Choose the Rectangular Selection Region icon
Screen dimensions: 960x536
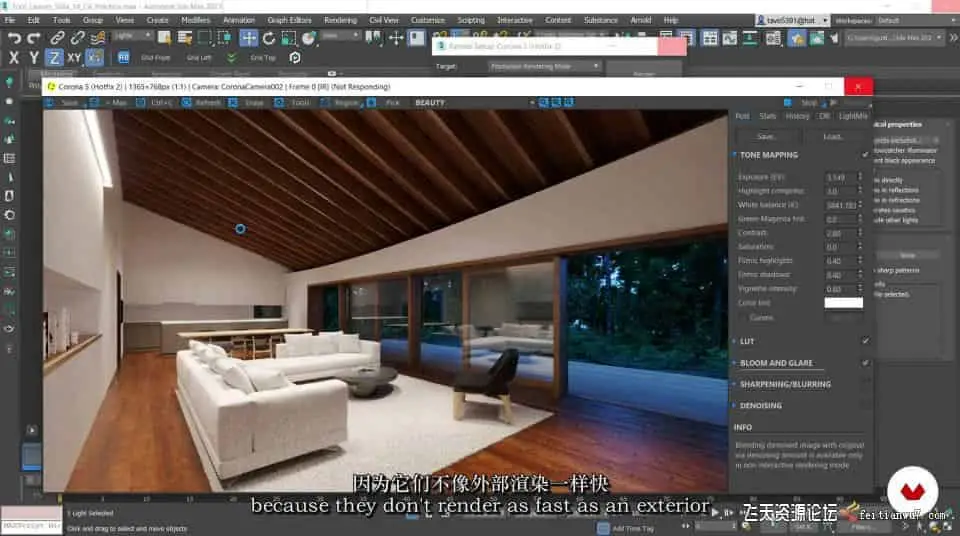click(204, 38)
